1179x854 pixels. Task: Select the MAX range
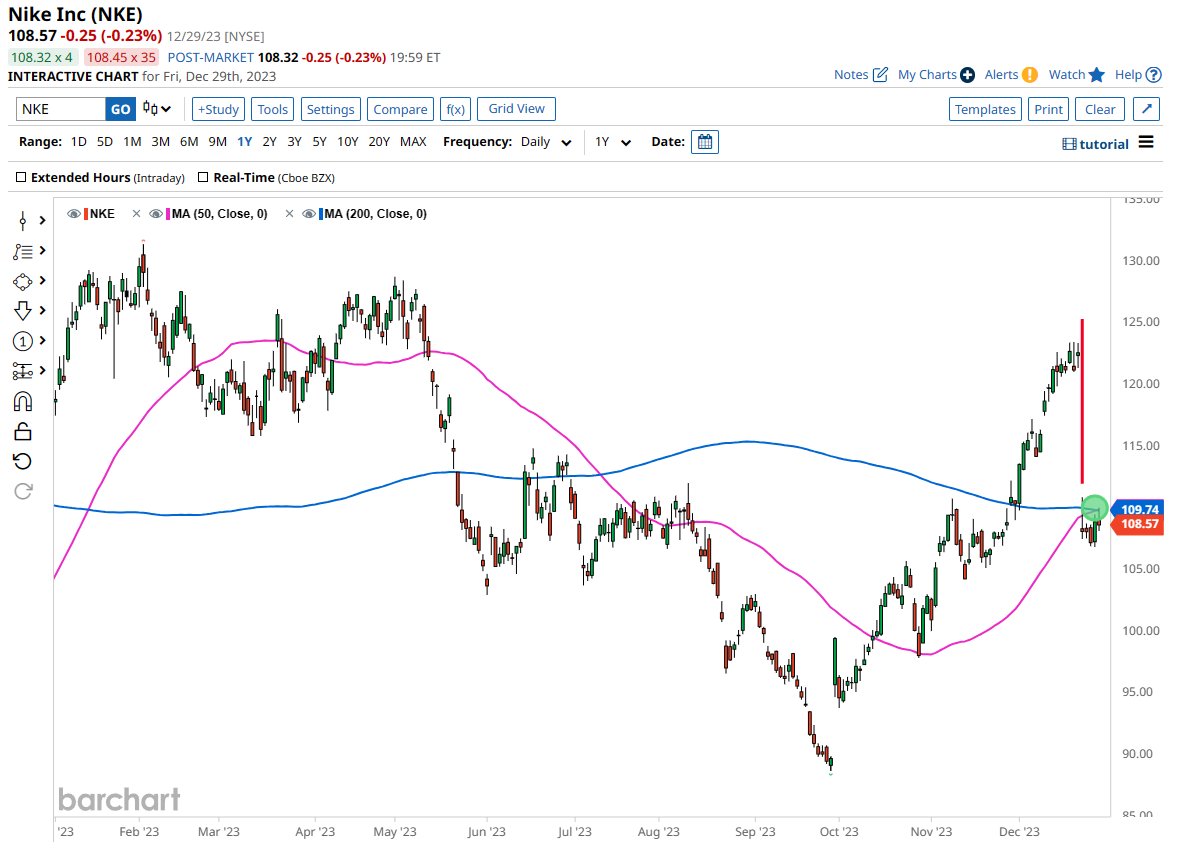(x=413, y=141)
